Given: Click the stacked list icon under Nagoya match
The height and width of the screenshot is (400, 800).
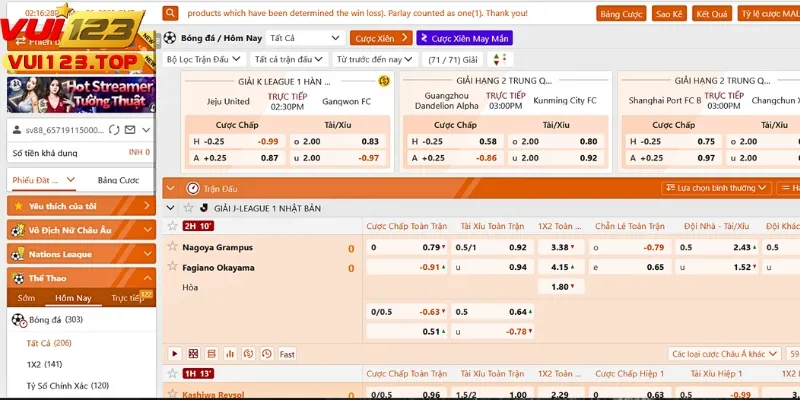Looking at the screenshot, I should click(x=211, y=354).
